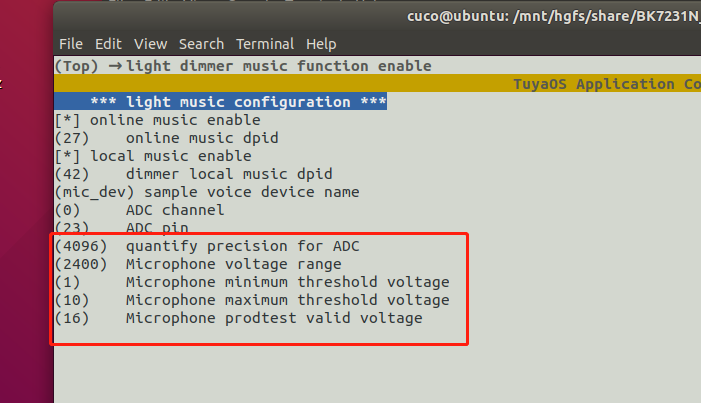The image size is (701, 403).
Task: Open the Search menu
Action: coord(201,44)
